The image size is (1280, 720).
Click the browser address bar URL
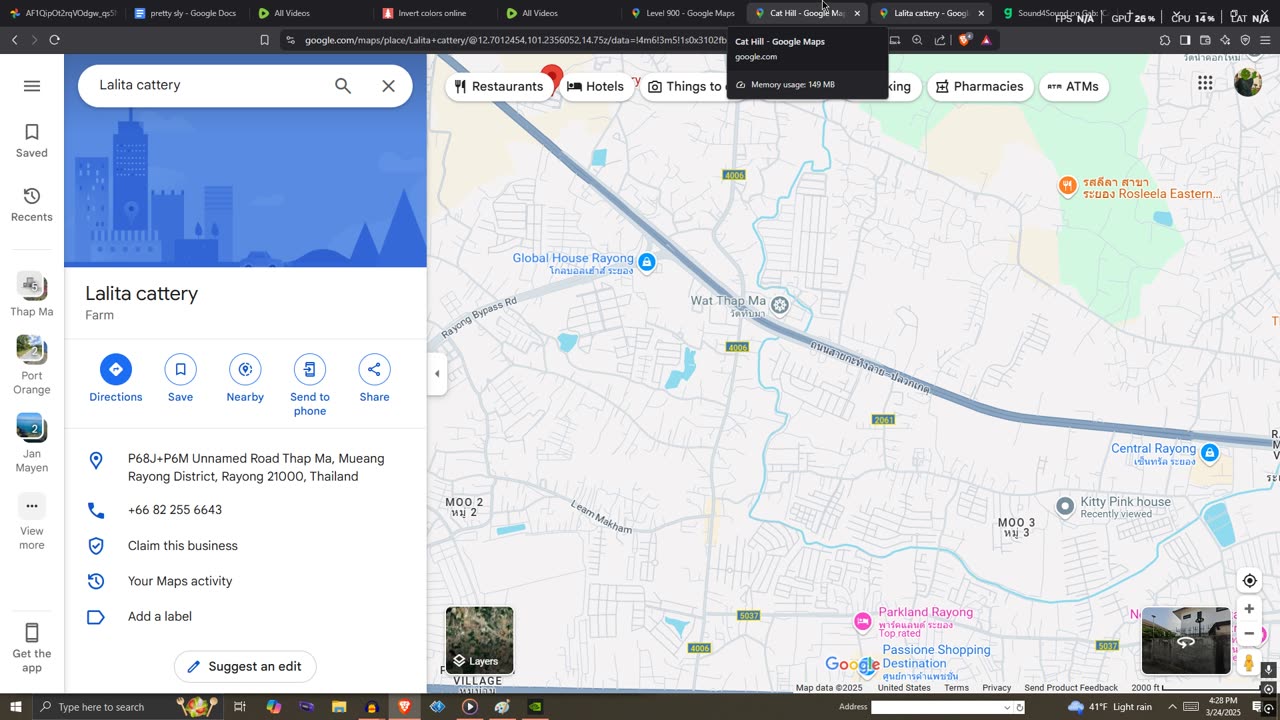pos(515,40)
